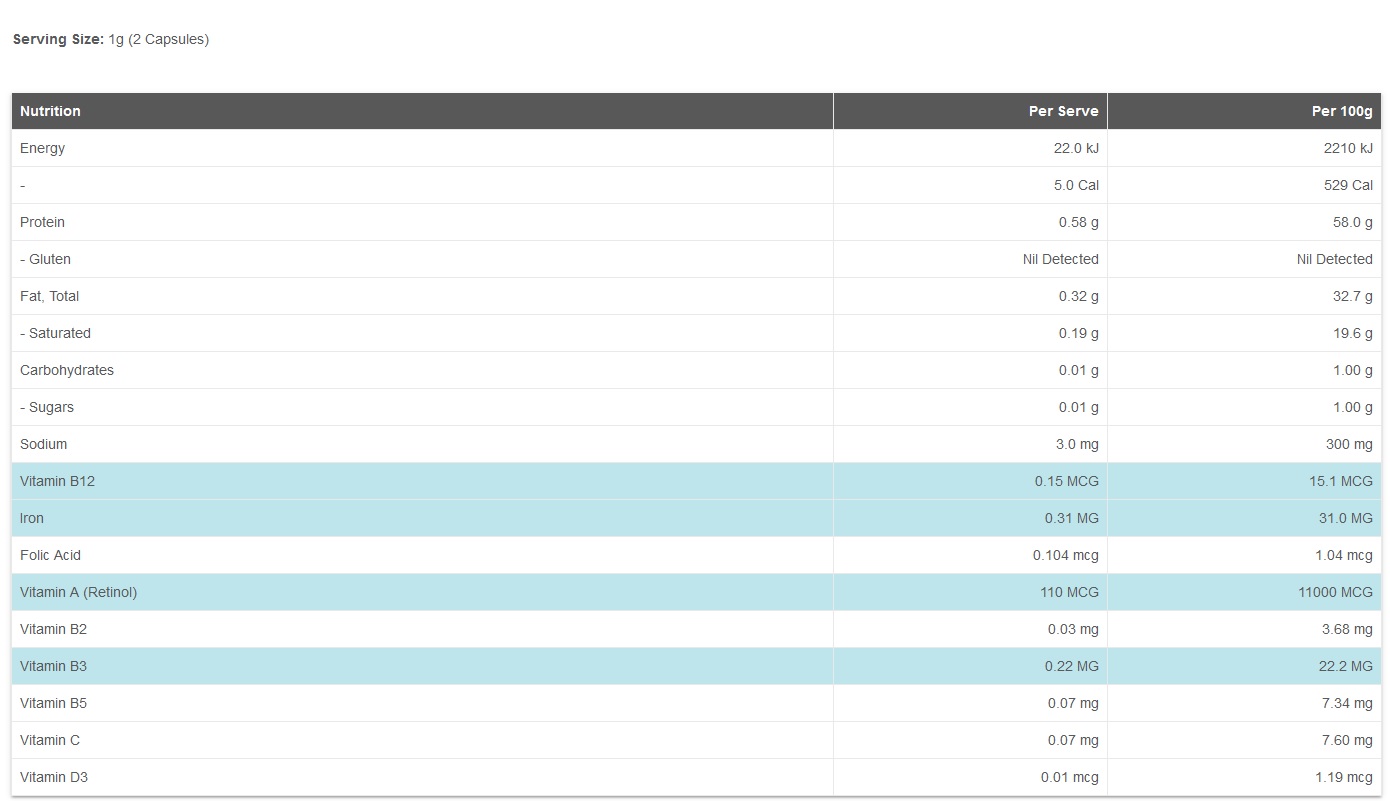The width and height of the screenshot is (1390, 801).
Task: Click the 19.6 g saturated value
Action: pyautogui.click(x=1353, y=333)
